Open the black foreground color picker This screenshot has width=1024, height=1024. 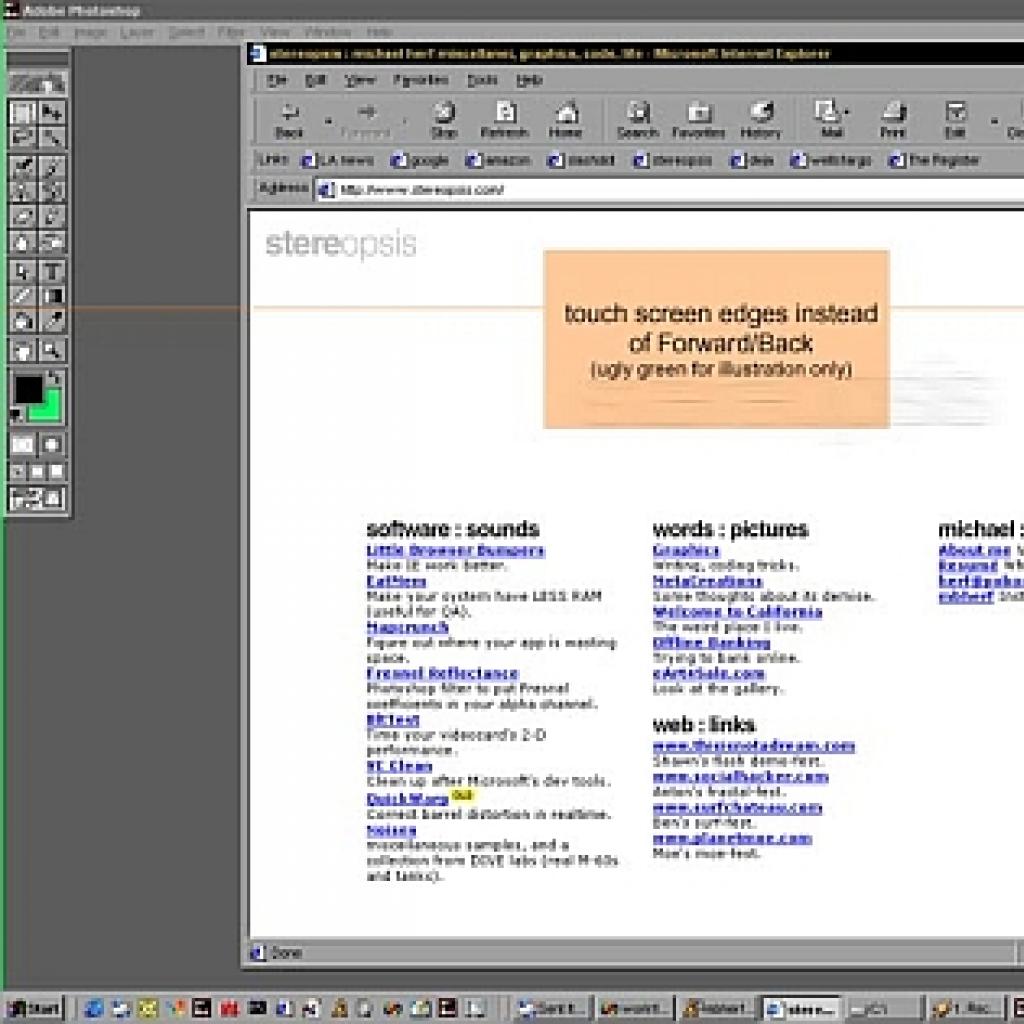(28, 391)
